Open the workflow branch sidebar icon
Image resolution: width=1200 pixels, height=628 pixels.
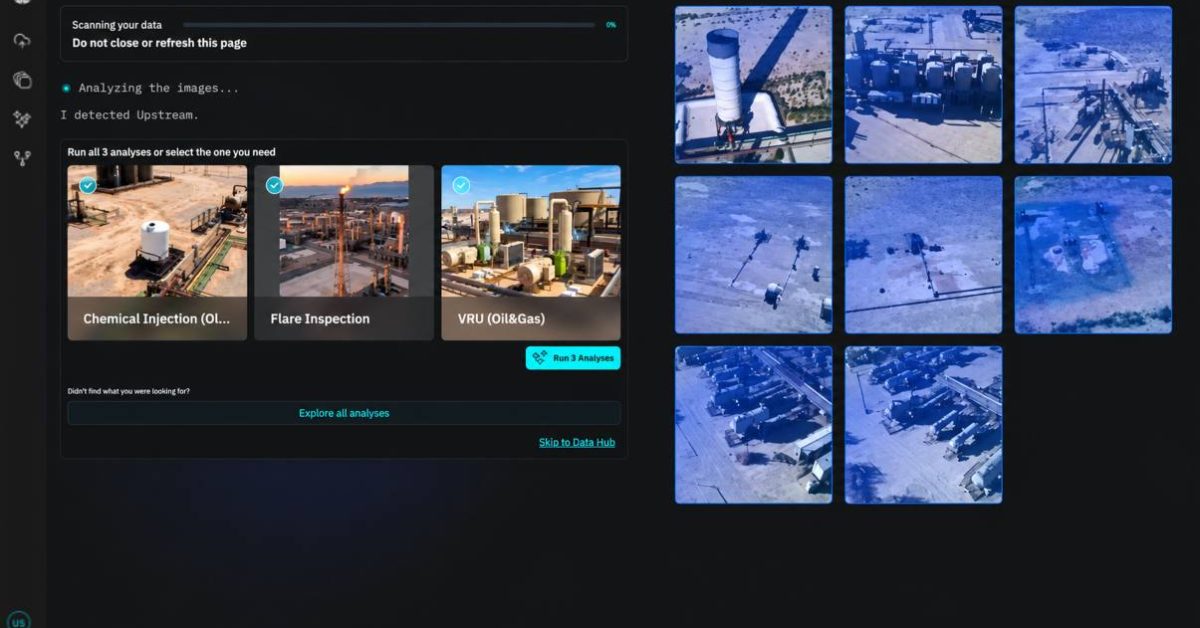click(22, 158)
